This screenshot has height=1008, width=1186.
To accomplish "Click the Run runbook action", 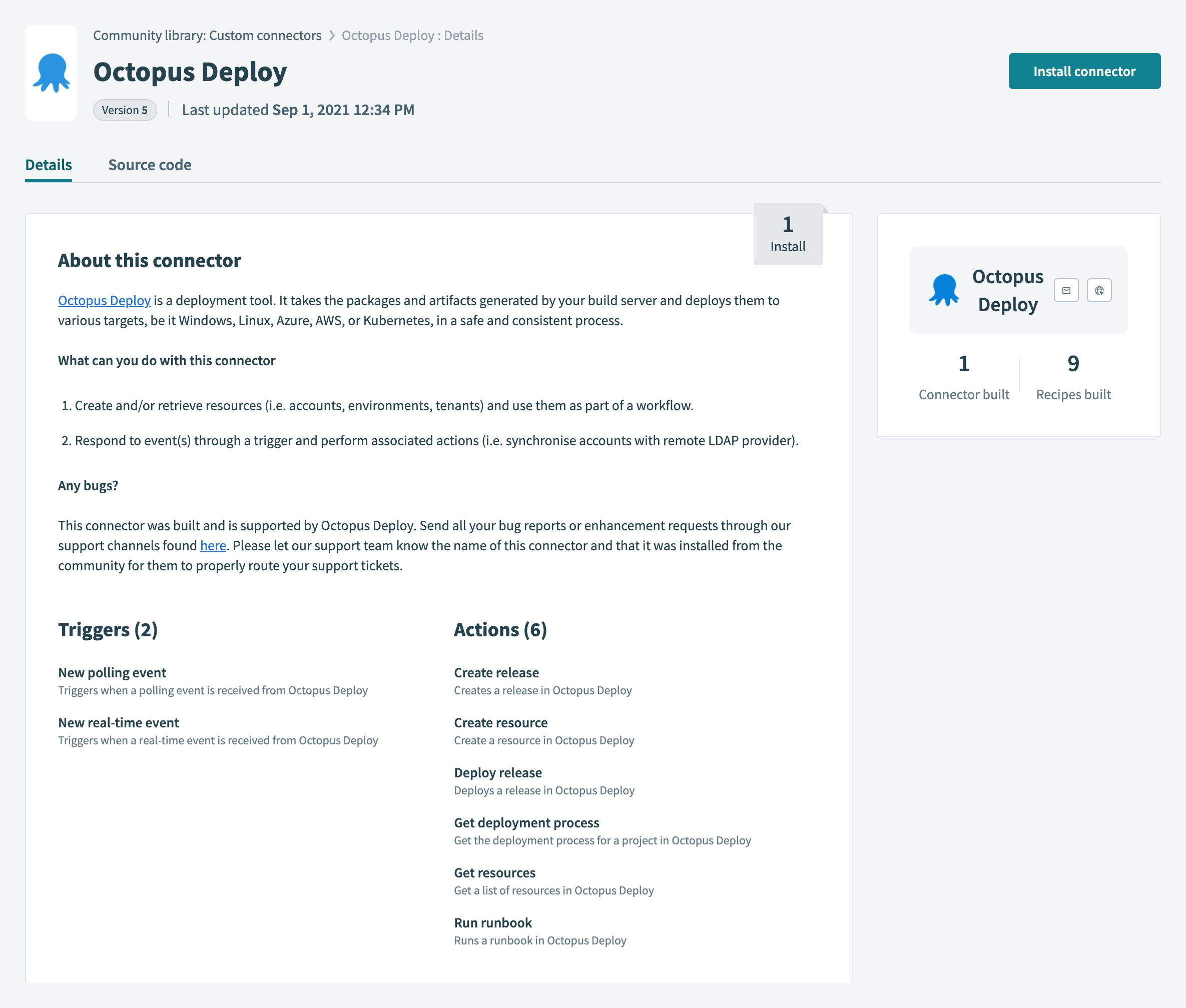I will [x=493, y=923].
